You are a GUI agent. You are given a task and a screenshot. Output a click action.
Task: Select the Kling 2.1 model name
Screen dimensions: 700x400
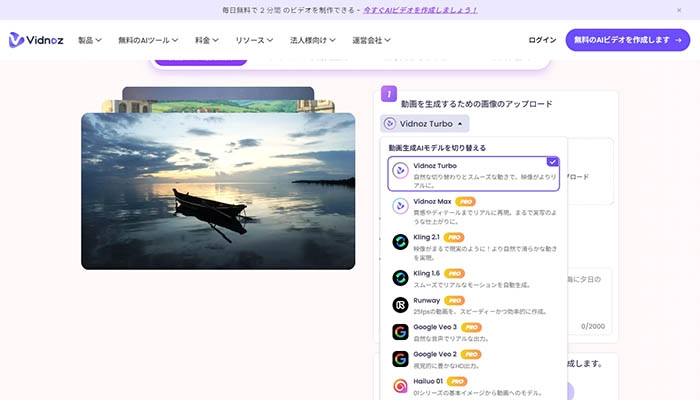tap(426, 237)
